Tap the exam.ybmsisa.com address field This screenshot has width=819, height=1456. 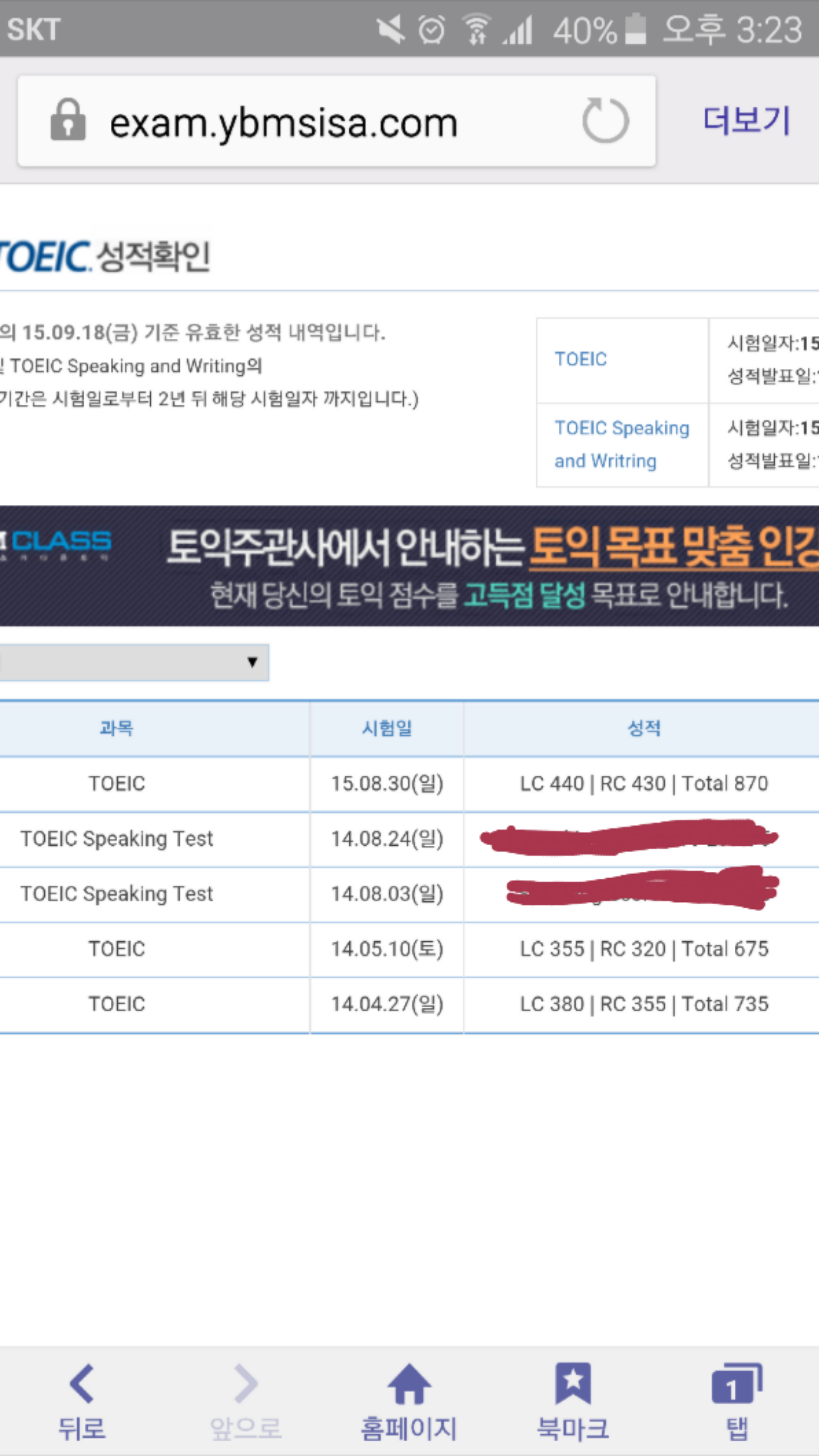pyautogui.click(x=337, y=121)
